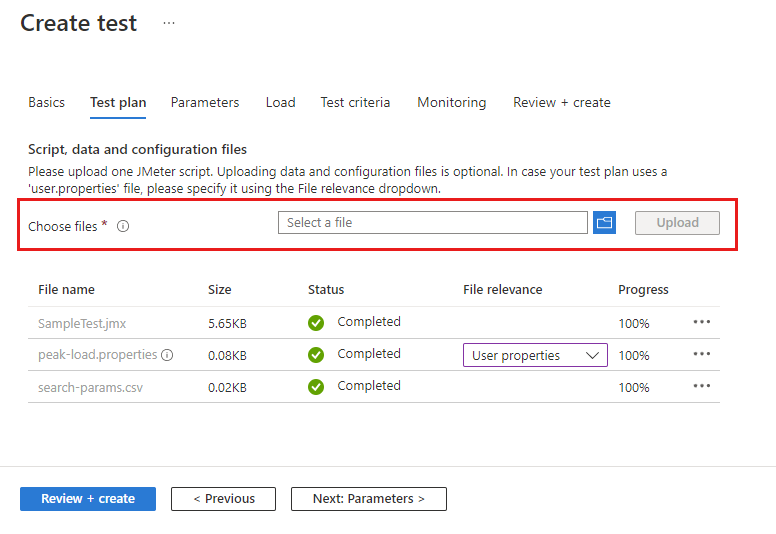776x534 pixels.
Task: Open the ellipsis menu beside Create test title
Action: point(169,23)
